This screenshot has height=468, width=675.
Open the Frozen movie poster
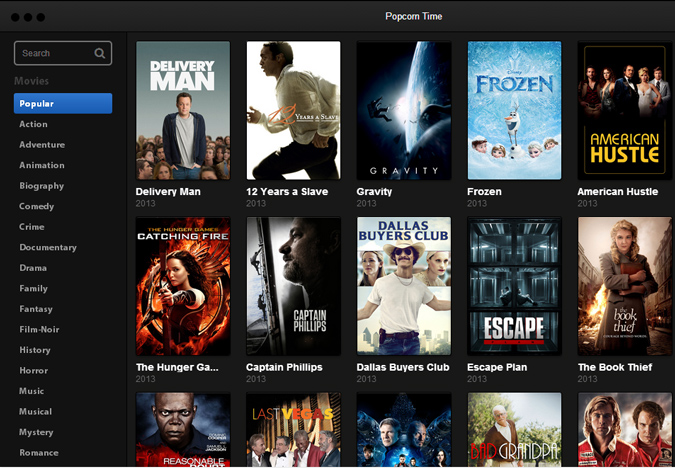(x=514, y=110)
